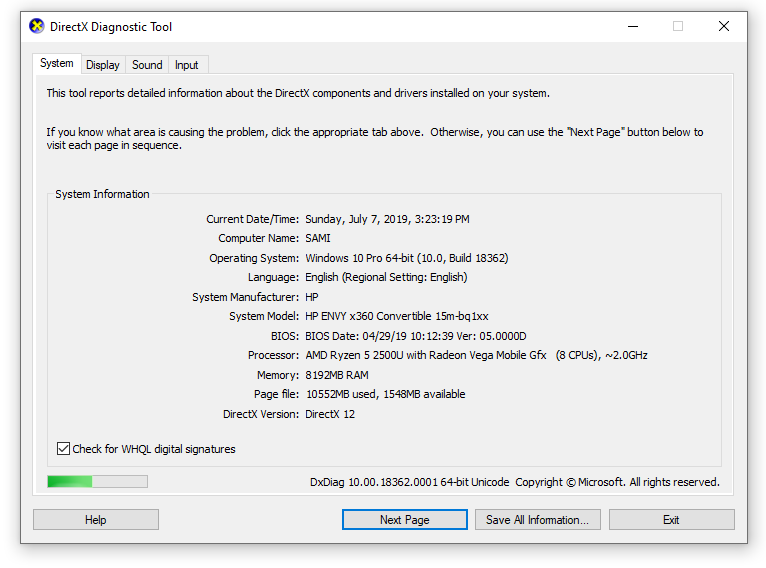
Task: Click the BIOS label
Action: pos(285,336)
